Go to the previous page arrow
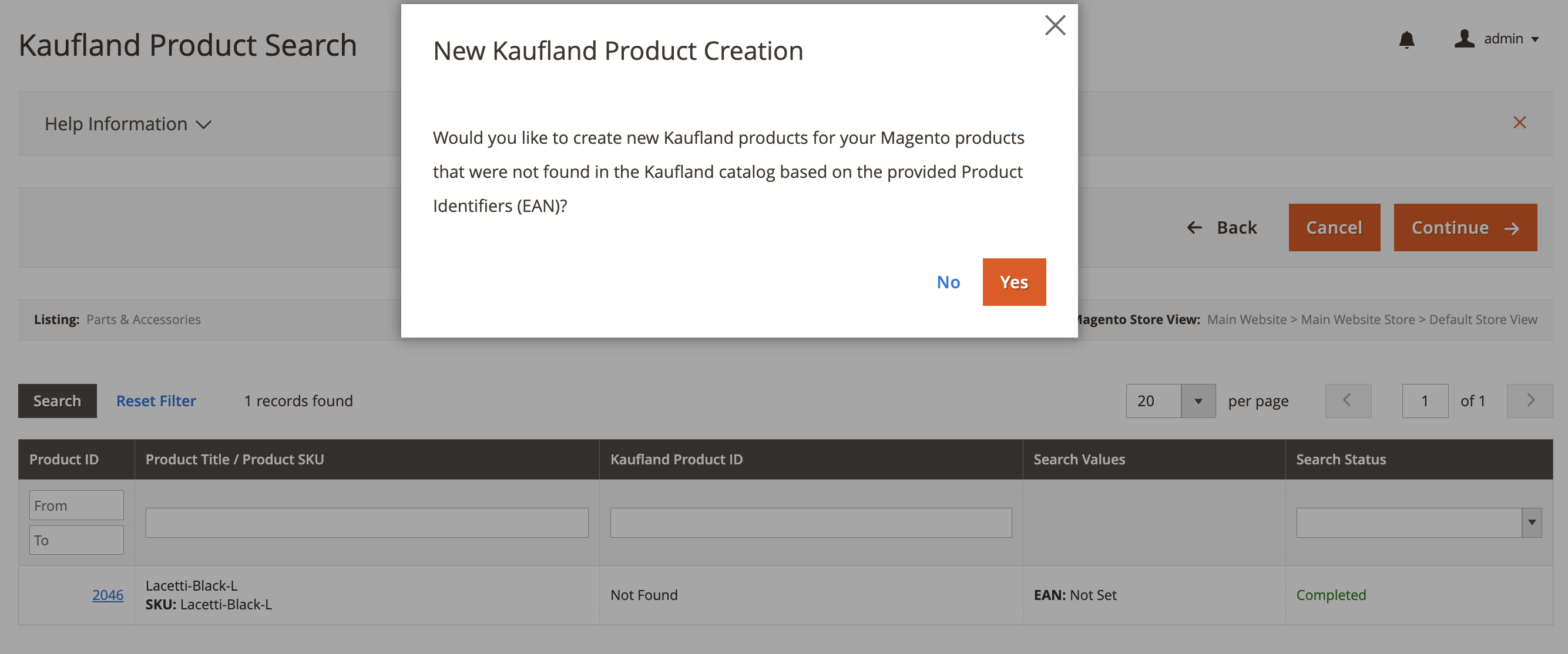1568x654 pixels. point(1348,400)
